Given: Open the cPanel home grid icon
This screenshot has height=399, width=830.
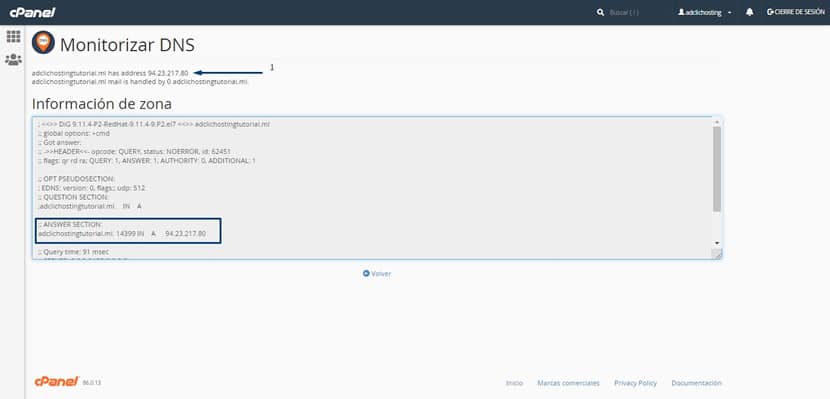Looking at the screenshot, I should point(13,37).
